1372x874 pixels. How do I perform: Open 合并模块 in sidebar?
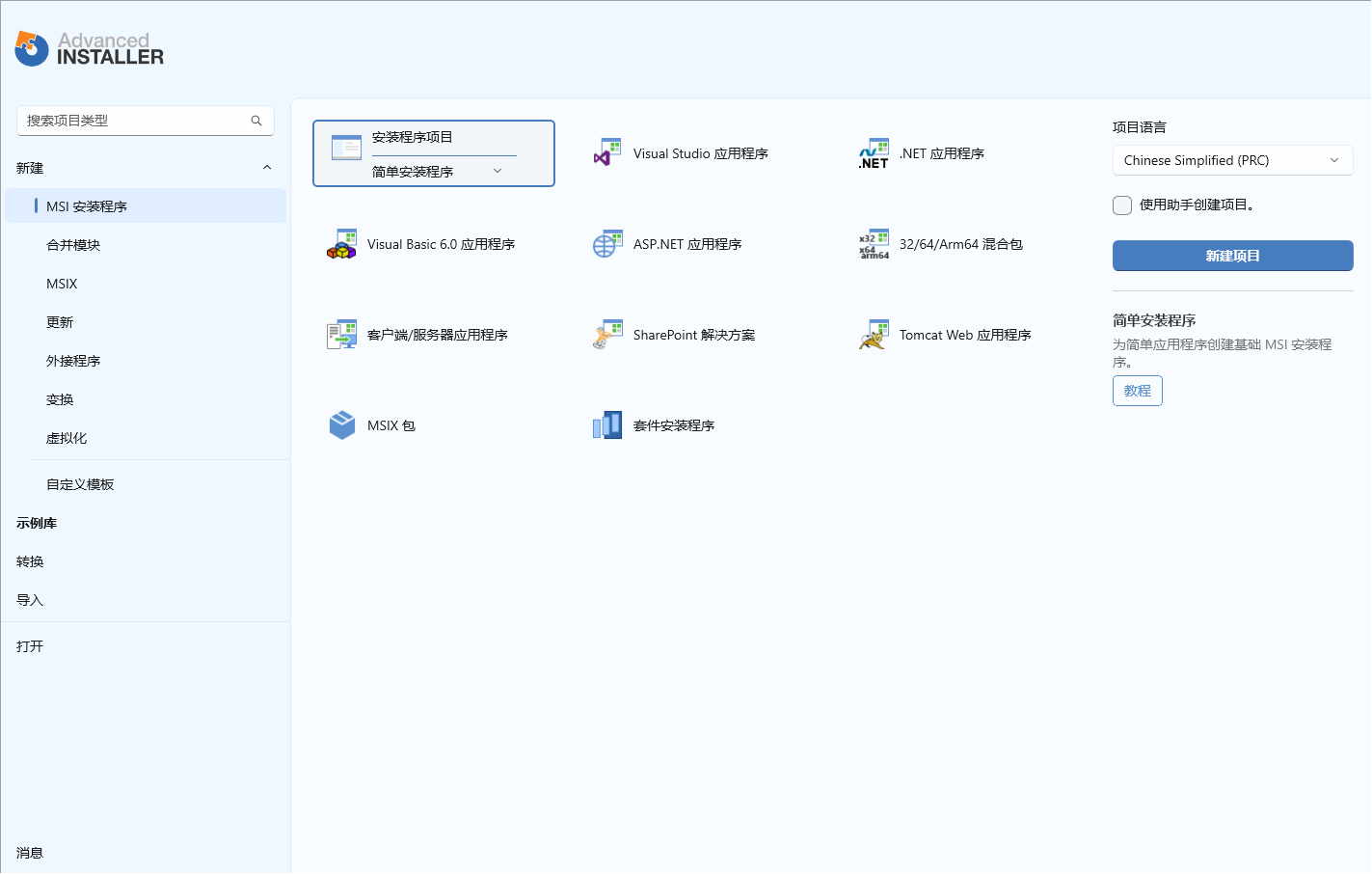pos(146,245)
